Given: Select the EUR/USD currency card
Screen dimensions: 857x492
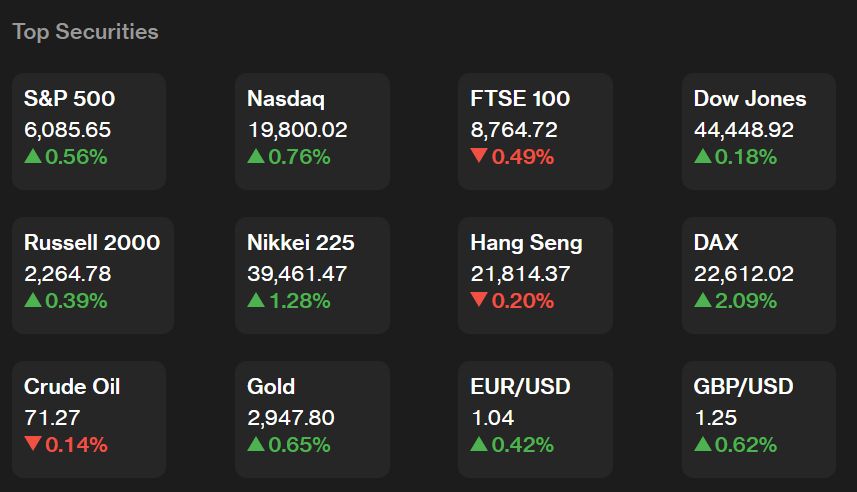Looking at the screenshot, I should (x=535, y=419).
